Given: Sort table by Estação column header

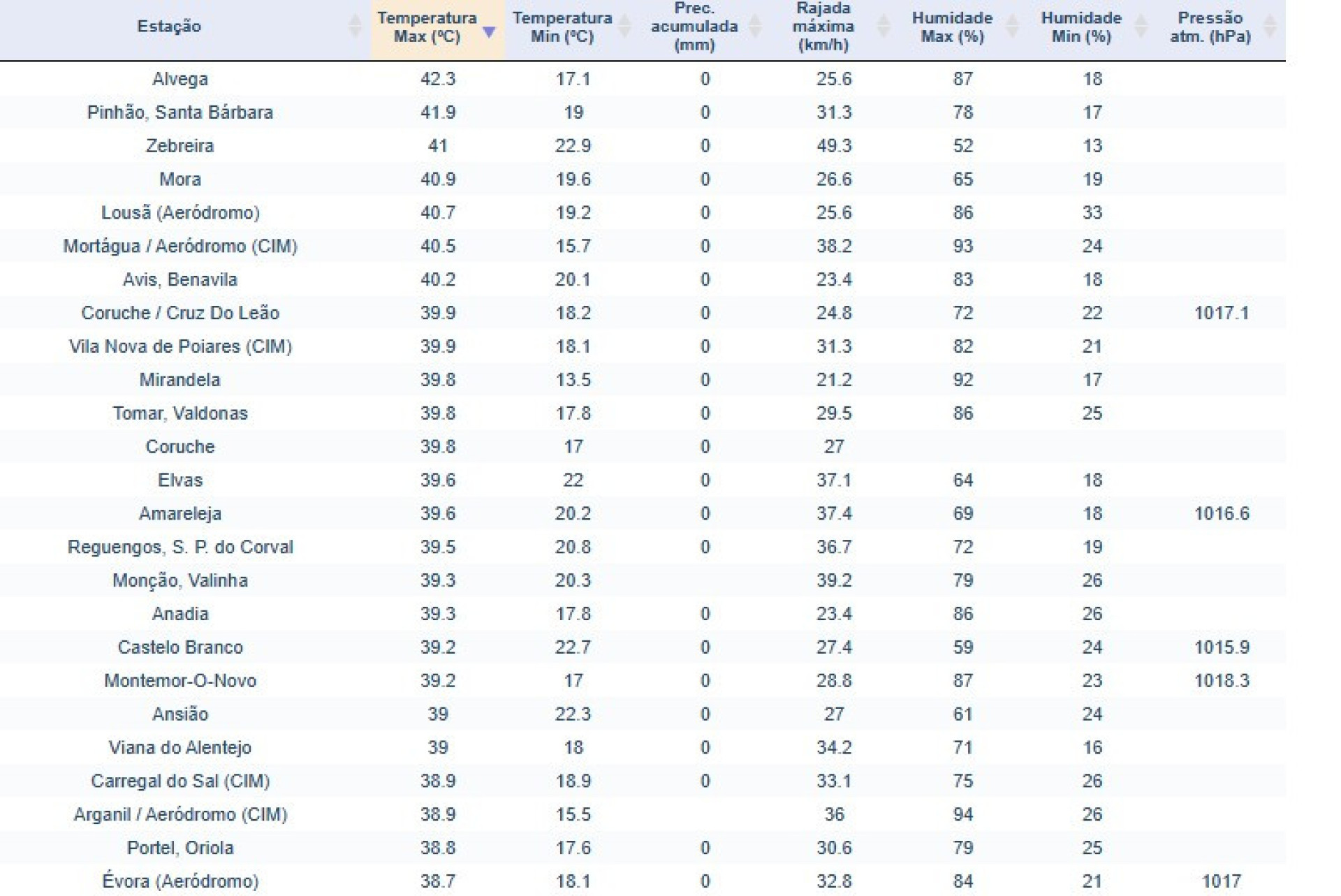Looking at the screenshot, I should (169, 27).
